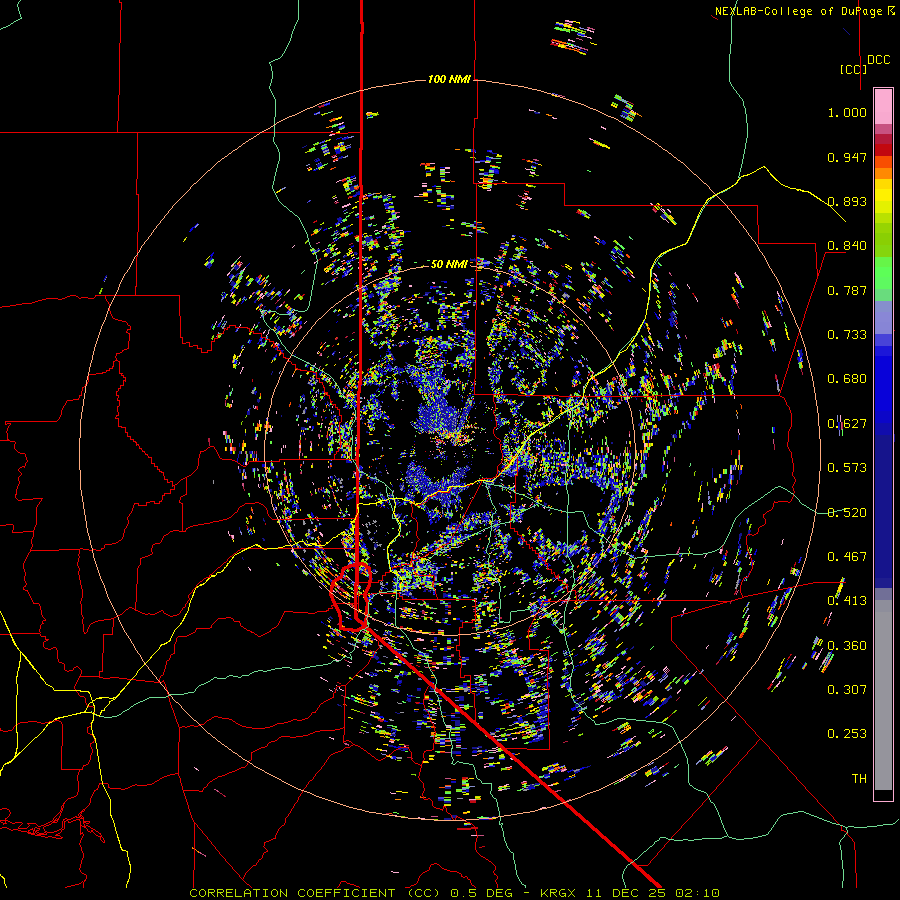This screenshot has width=900, height=900.
Task: Click the gray segment of color bar
Action: [x=883, y=695]
